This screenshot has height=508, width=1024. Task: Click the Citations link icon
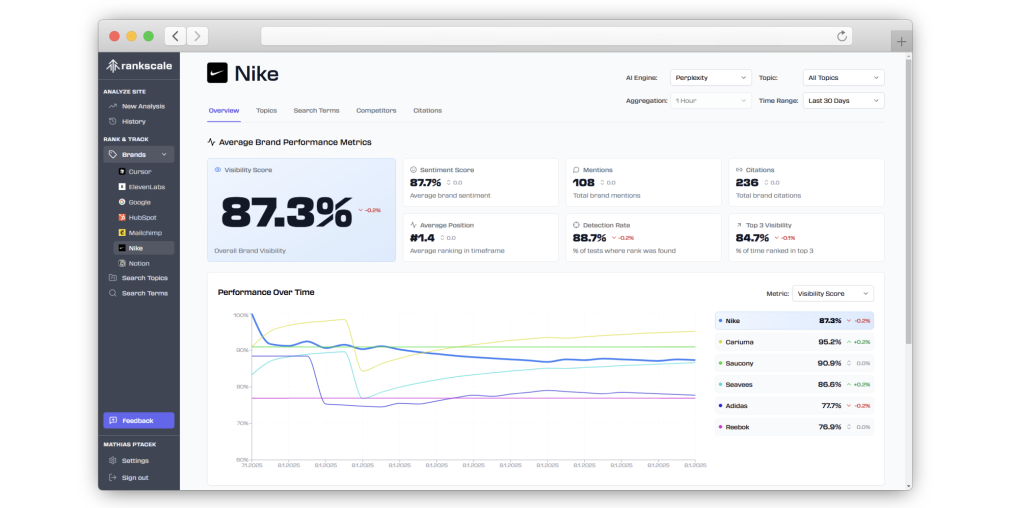[739, 170]
